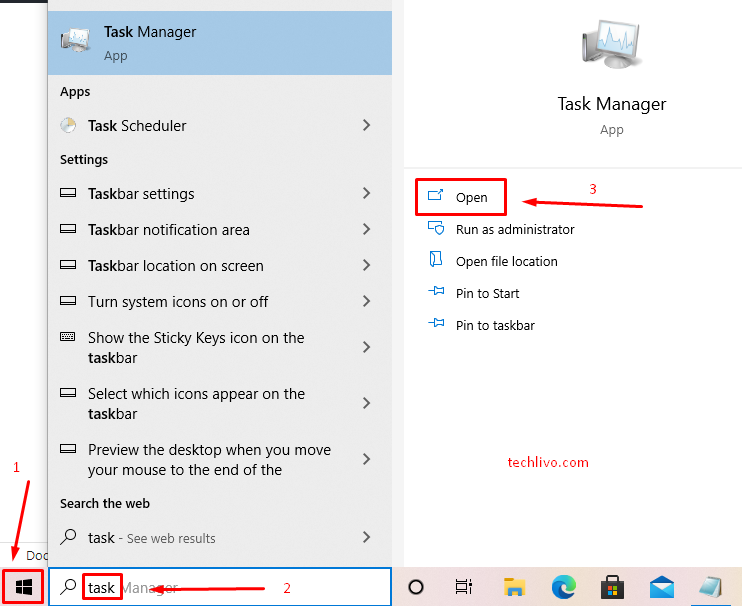Viewport: 742px width, 606px height.
Task: Click the Run as administrator shield icon
Action: [x=436, y=228]
